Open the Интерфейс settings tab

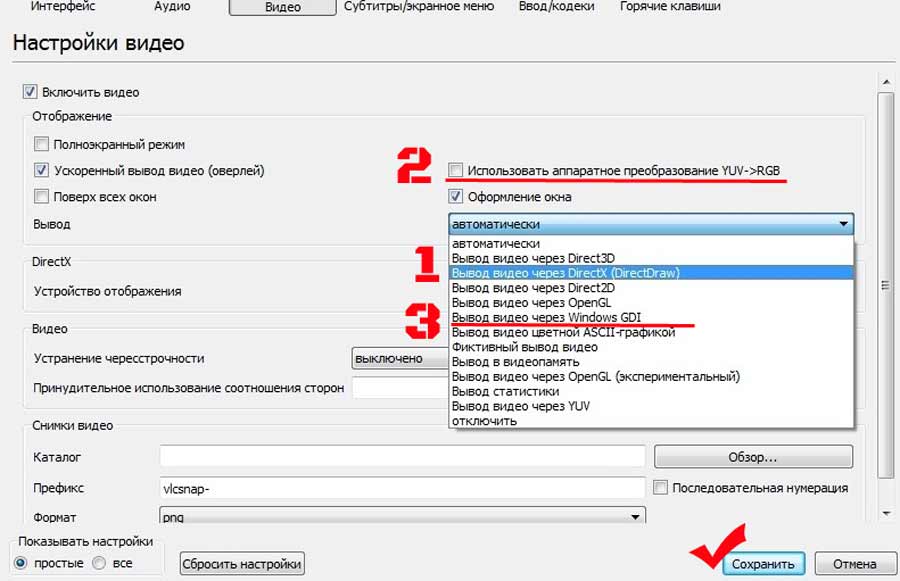coord(63,7)
